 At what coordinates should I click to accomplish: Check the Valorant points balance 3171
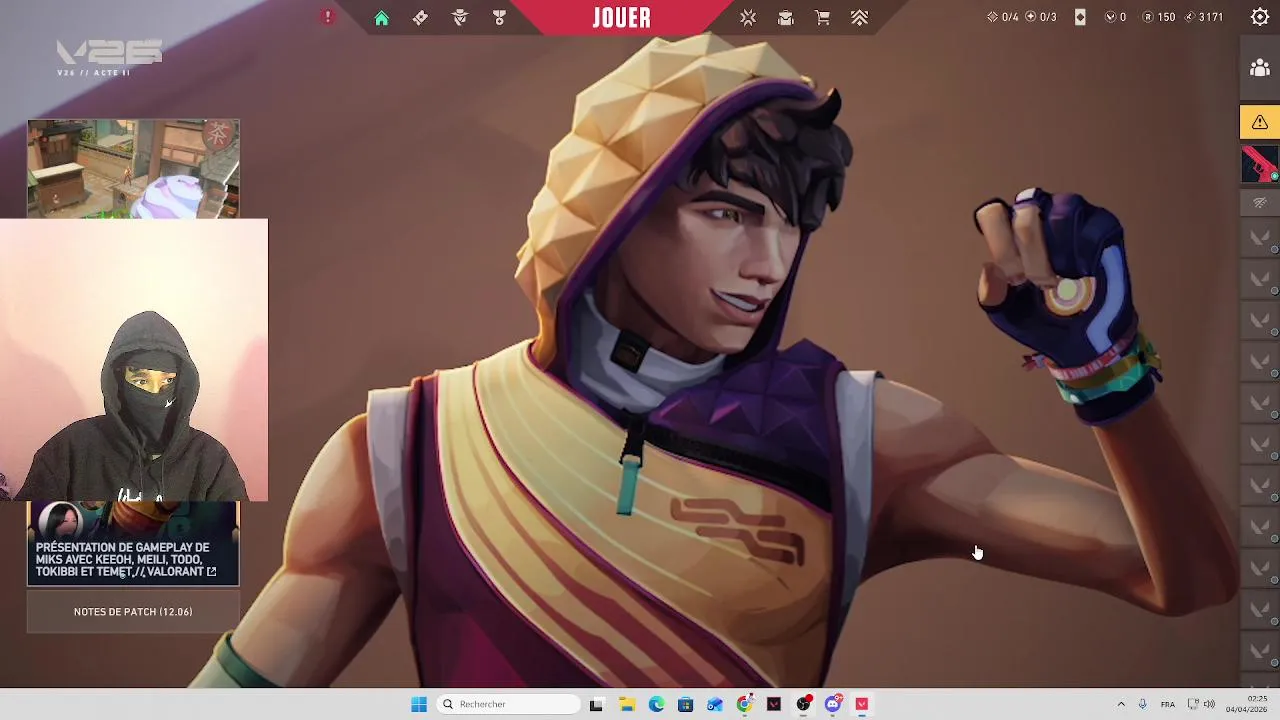[1204, 17]
